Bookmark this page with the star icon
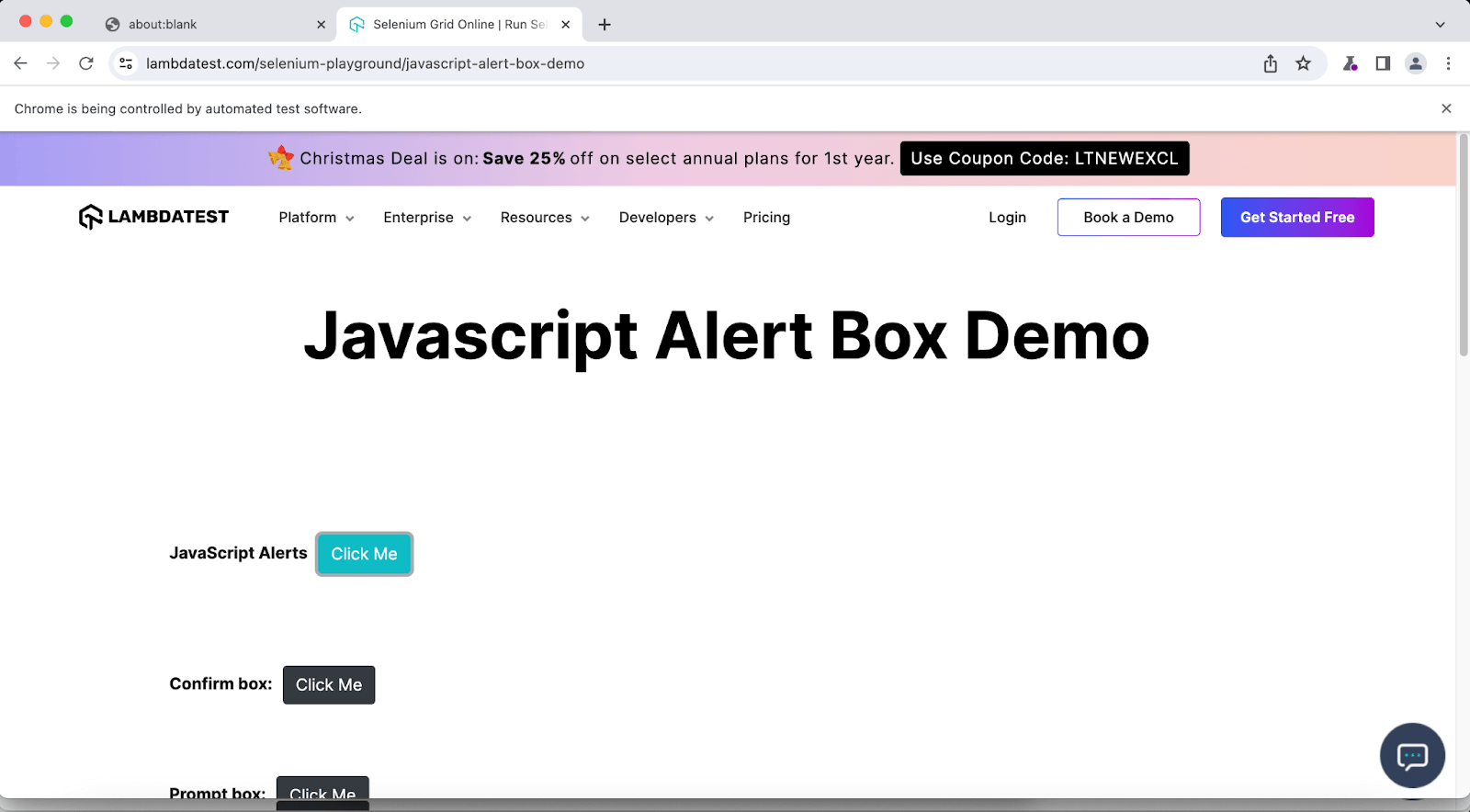The width and height of the screenshot is (1470, 812). tap(1303, 63)
